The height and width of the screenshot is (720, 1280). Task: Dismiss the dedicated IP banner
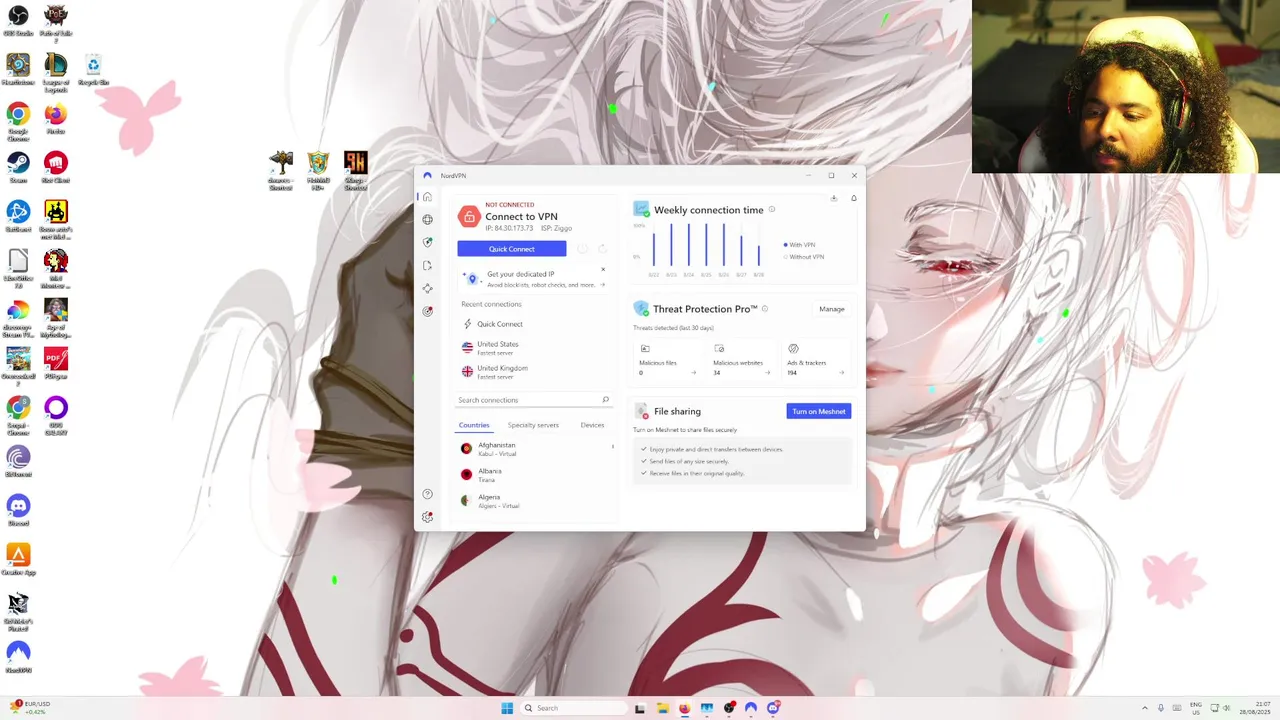click(x=603, y=269)
